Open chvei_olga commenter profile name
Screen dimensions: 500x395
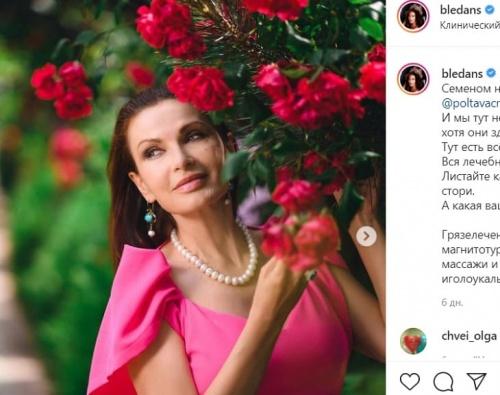[x=469, y=336]
